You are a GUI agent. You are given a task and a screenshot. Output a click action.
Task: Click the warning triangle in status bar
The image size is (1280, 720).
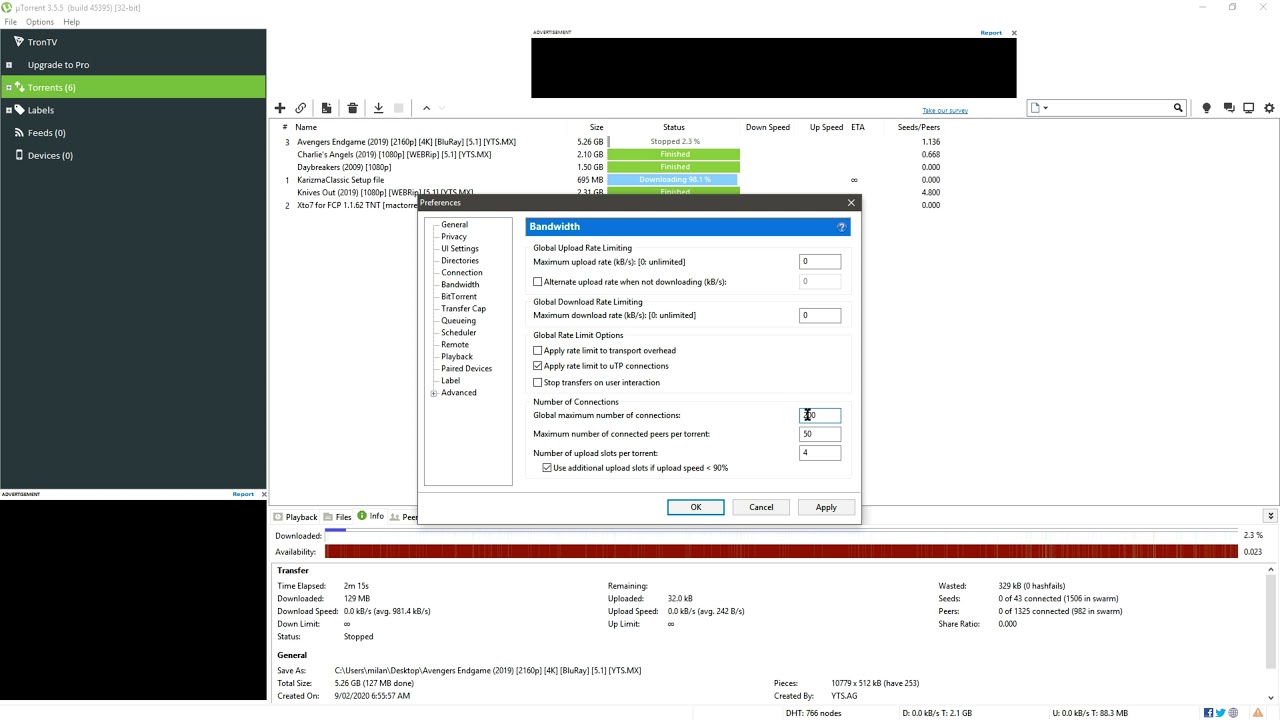tap(1258, 713)
